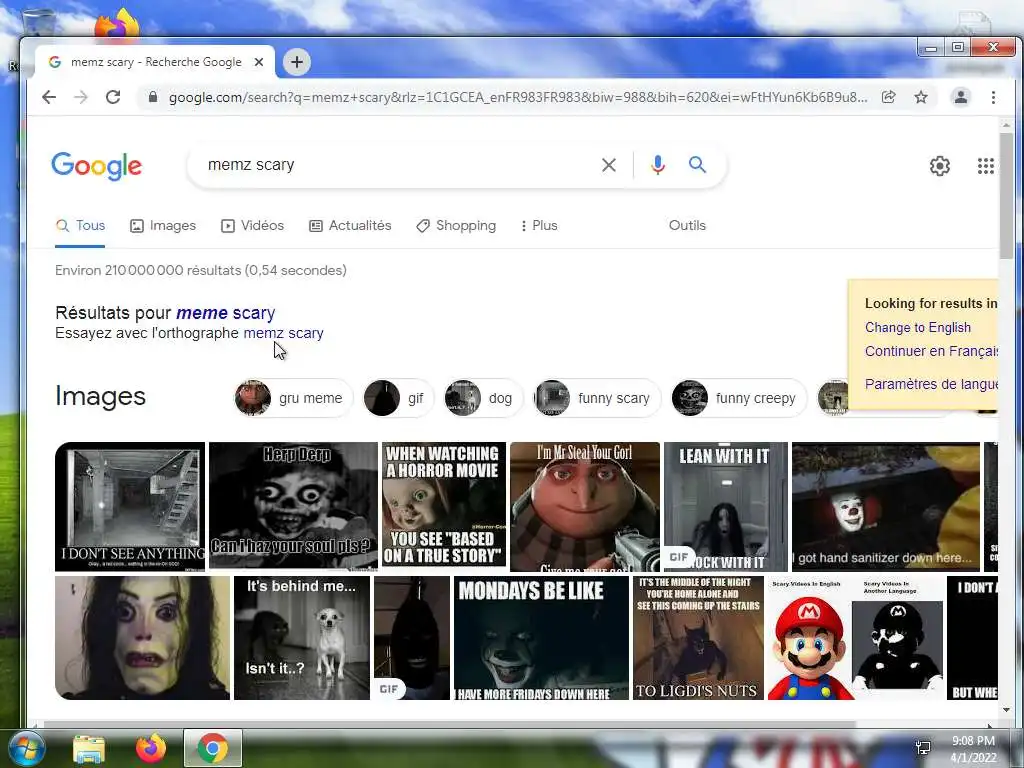Bookmark this page with the star icon

921,97
